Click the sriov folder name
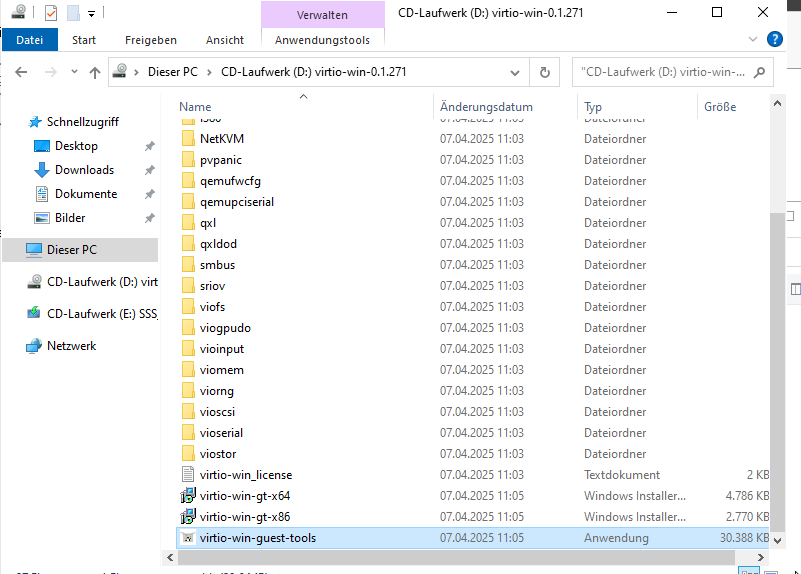801x574 pixels. pyautogui.click(x=213, y=286)
